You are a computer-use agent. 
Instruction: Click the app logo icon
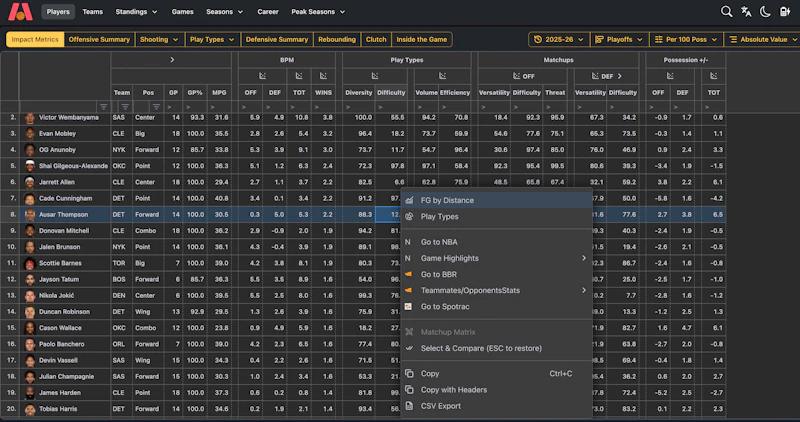click(20, 11)
